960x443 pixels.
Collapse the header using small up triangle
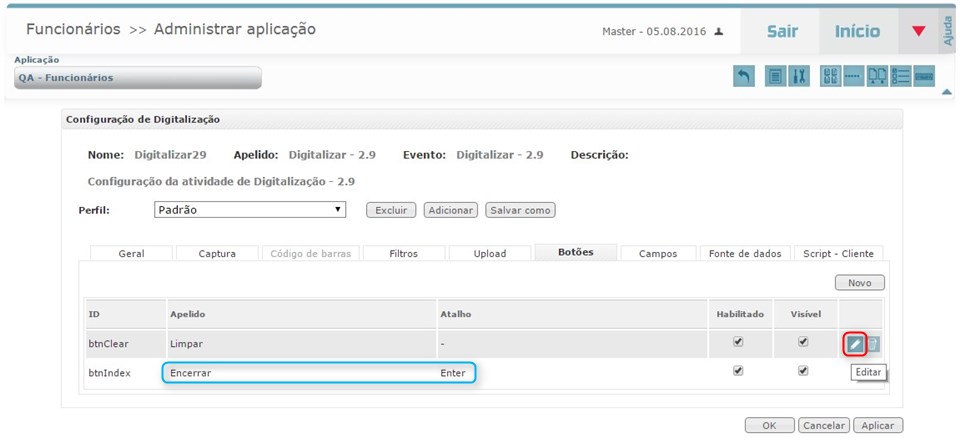click(x=947, y=92)
